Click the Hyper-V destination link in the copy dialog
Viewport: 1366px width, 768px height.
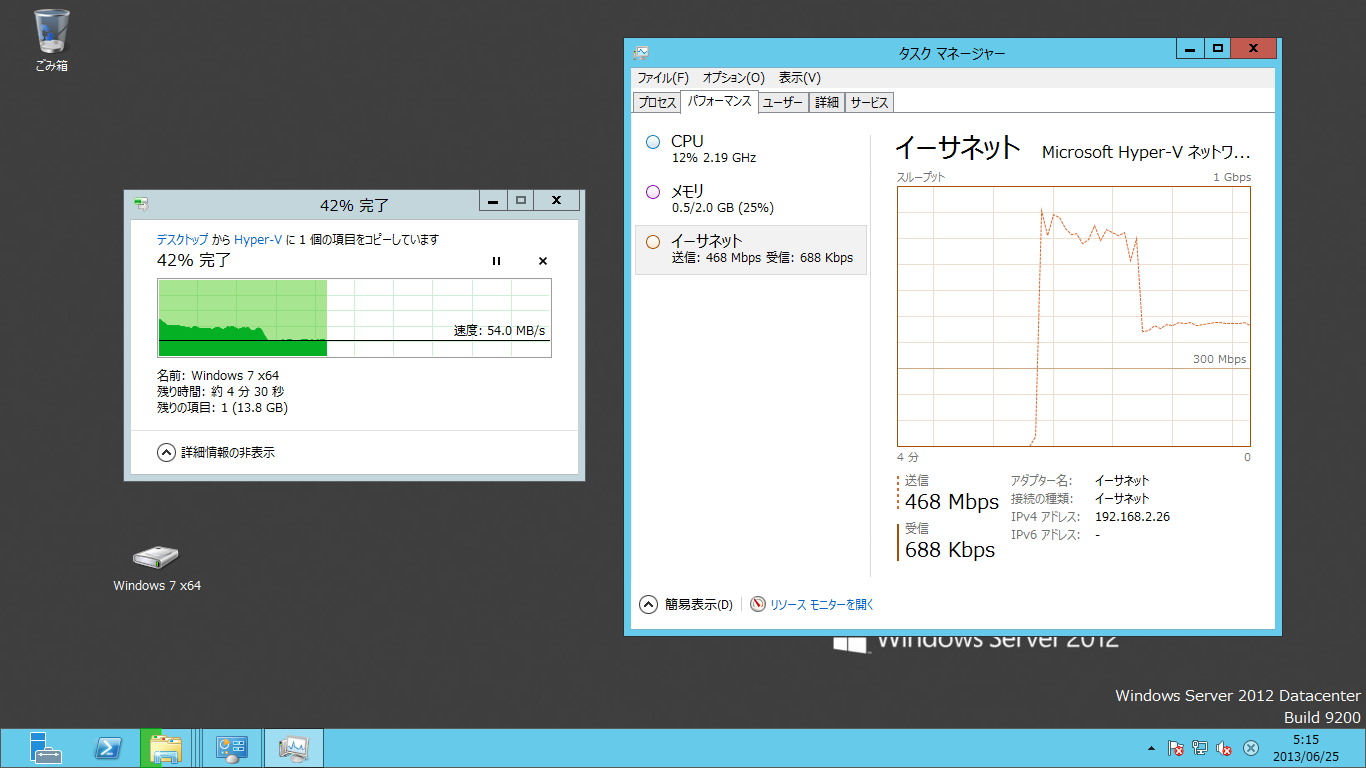tap(258, 240)
